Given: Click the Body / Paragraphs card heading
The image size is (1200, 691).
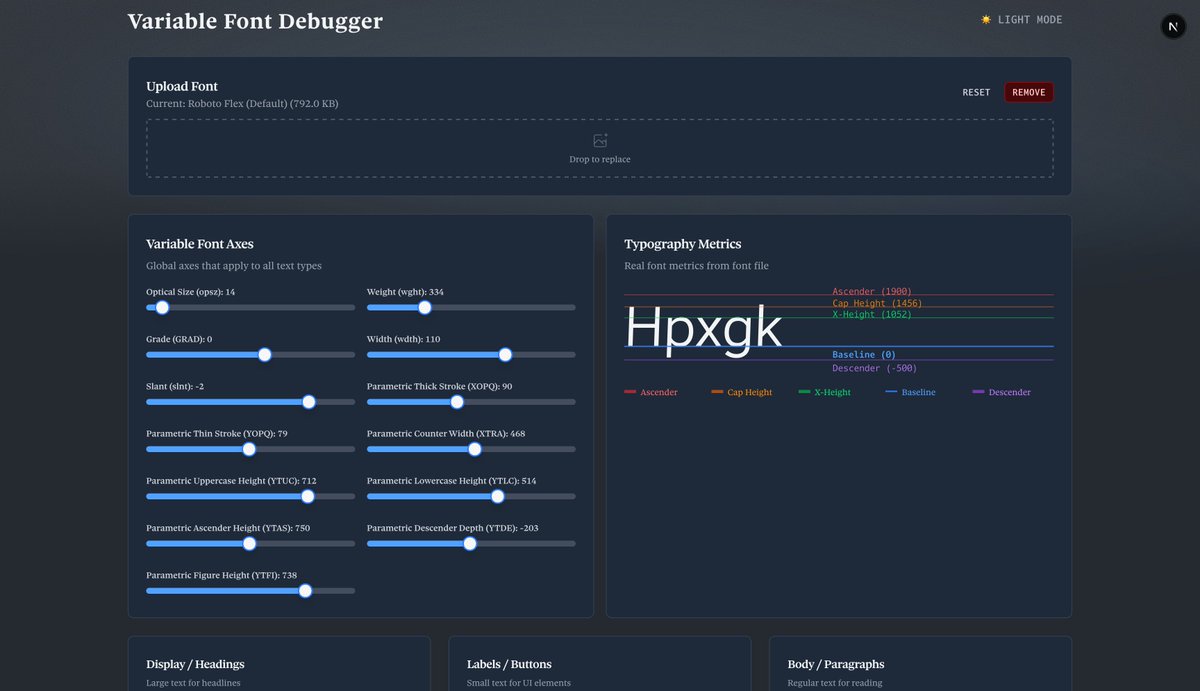Looking at the screenshot, I should click(x=836, y=664).
